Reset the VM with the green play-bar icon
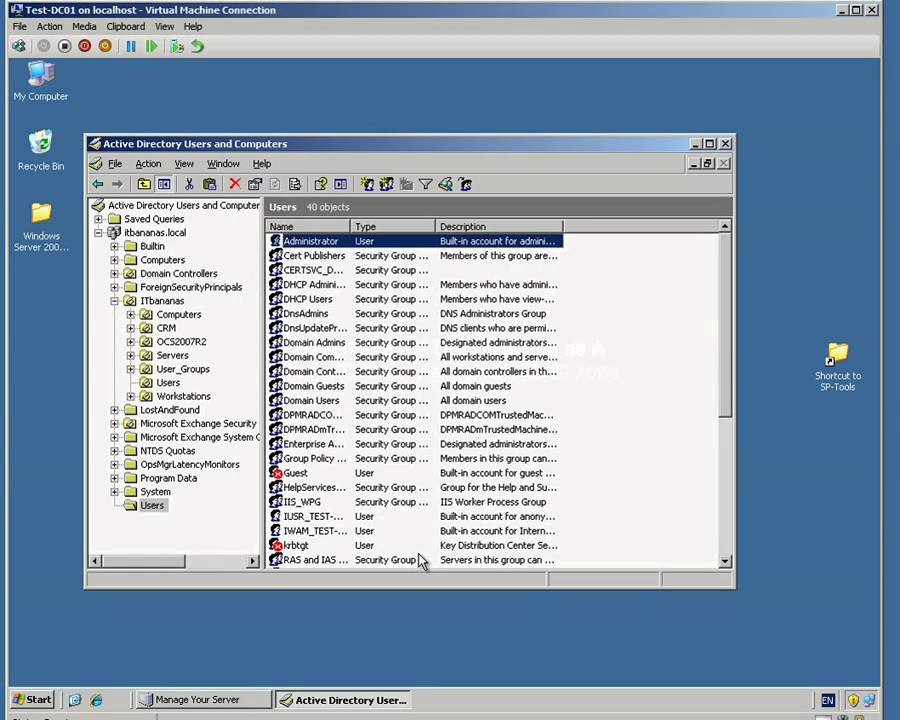Screen dimensions: 900x720 pos(151,46)
